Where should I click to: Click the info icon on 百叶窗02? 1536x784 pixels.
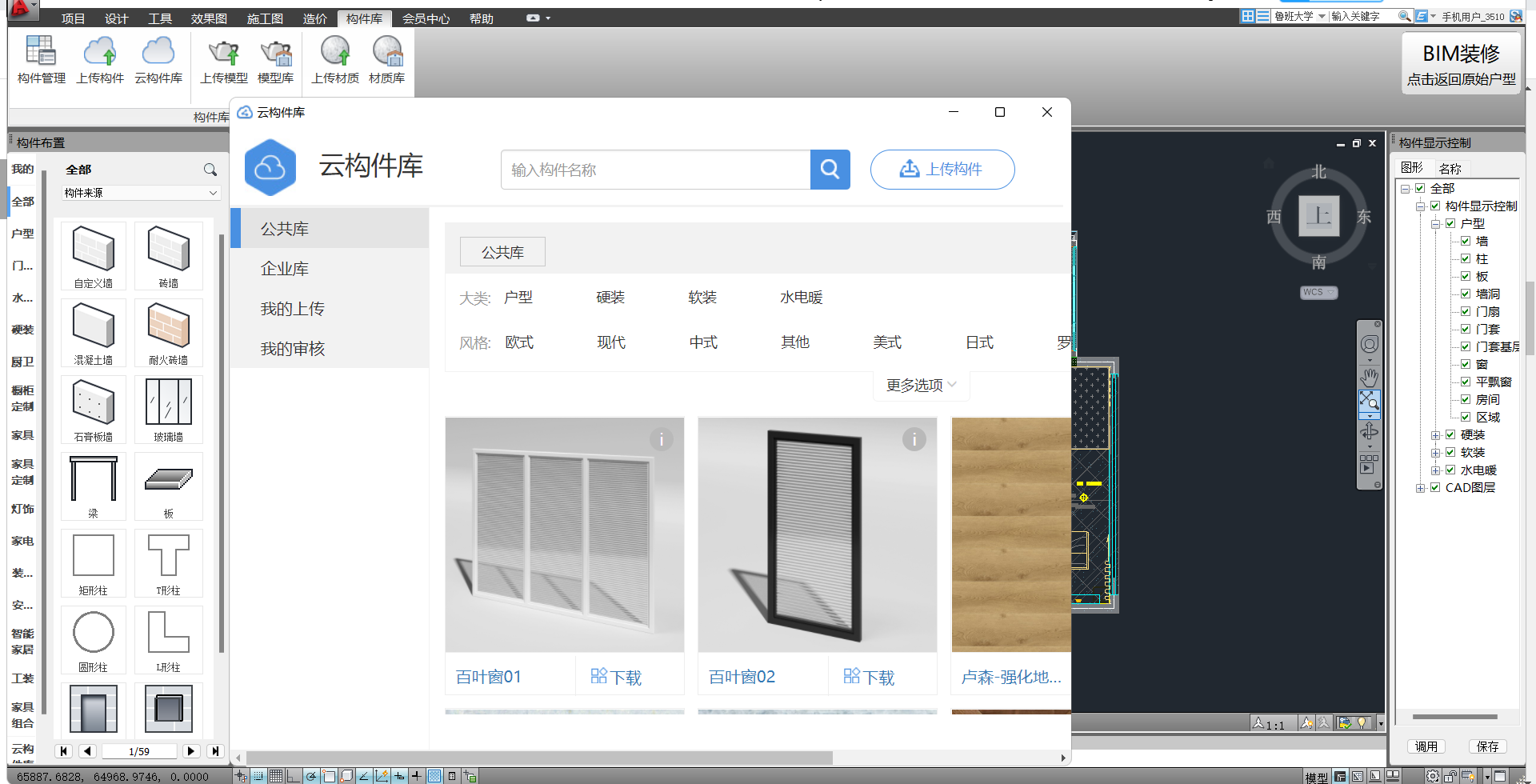coord(914,439)
